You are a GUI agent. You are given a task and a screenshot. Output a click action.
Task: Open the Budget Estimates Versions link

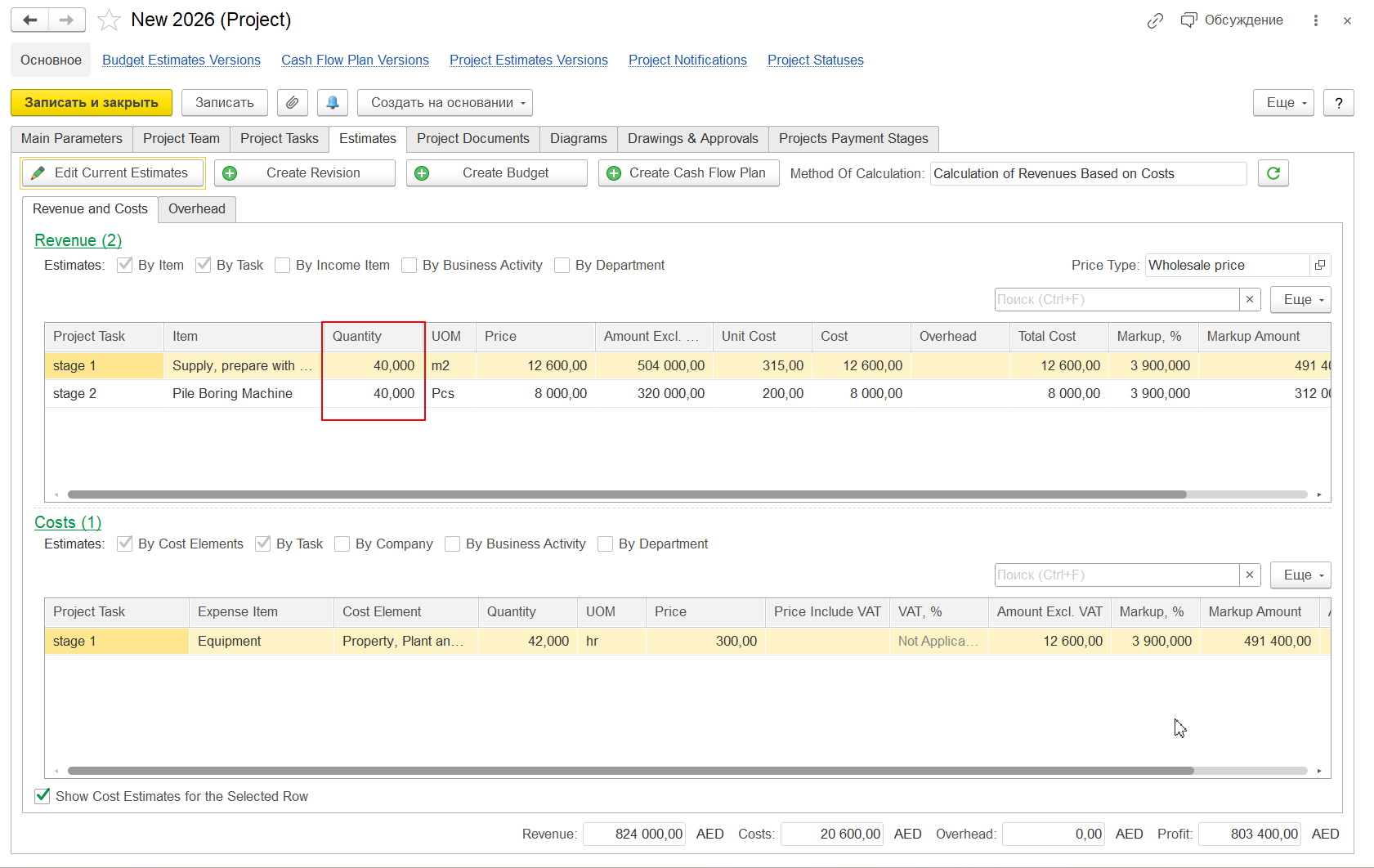pyautogui.click(x=181, y=60)
